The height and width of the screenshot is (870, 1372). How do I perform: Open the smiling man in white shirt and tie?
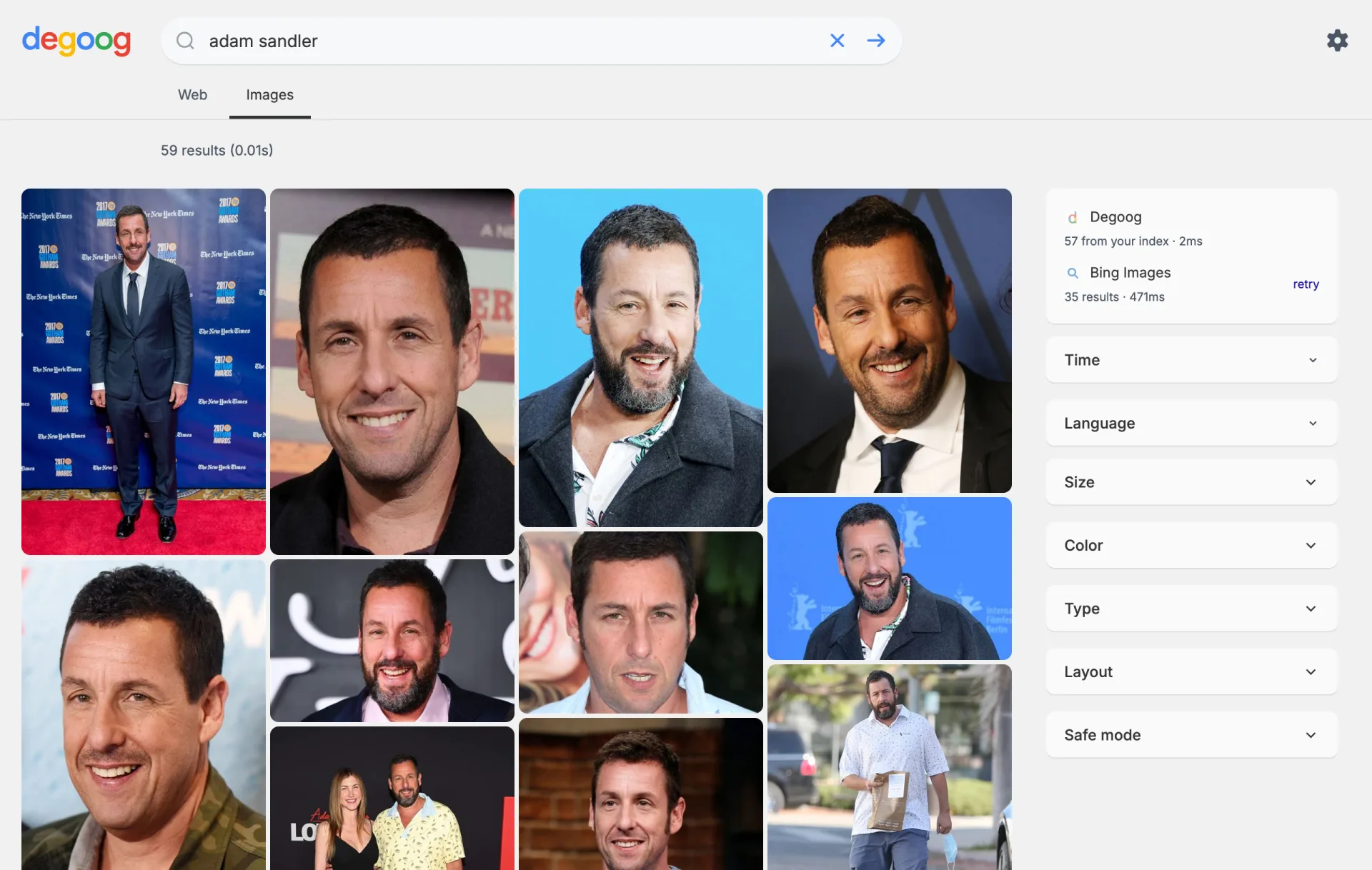tap(890, 341)
